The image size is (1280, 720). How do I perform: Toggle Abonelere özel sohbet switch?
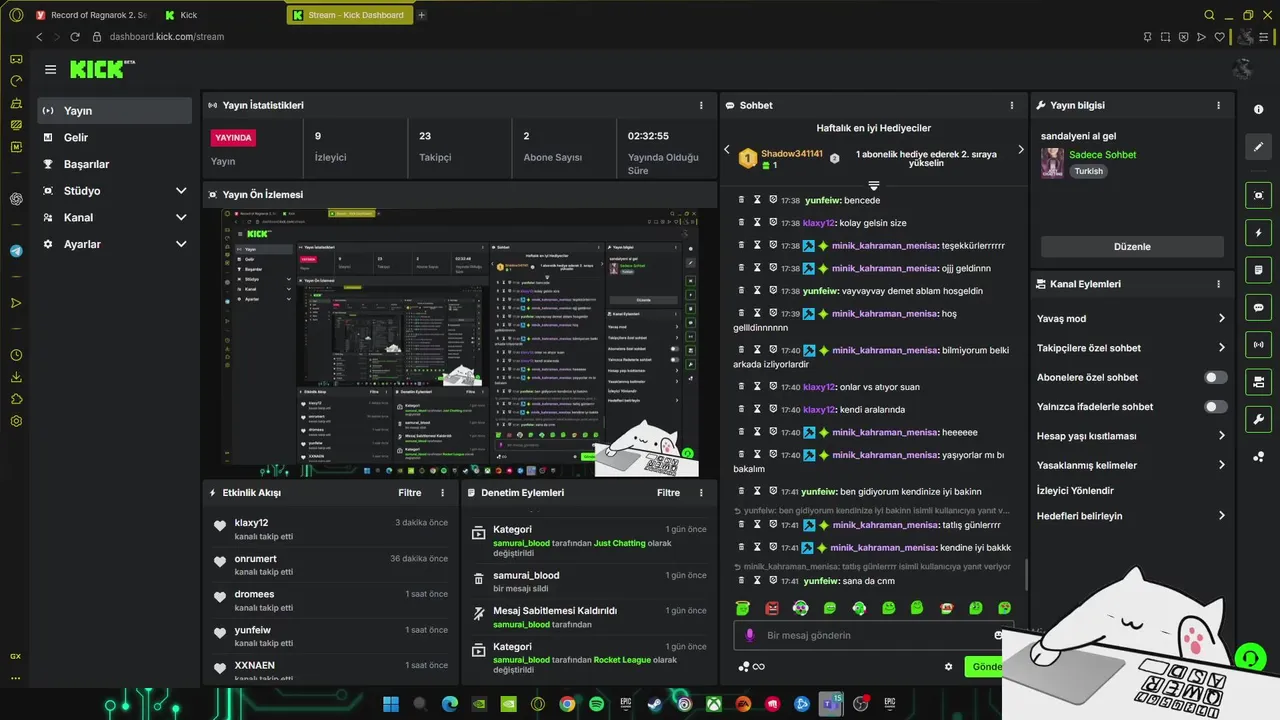click(x=1215, y=377)
